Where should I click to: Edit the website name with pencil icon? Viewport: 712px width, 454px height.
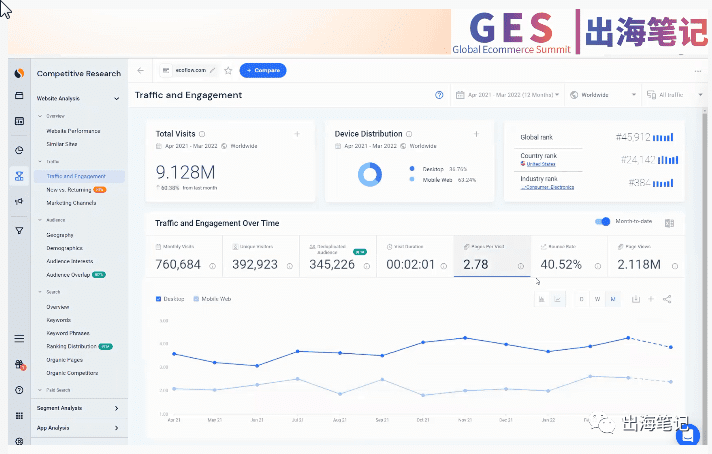click(x=213, y=70)
